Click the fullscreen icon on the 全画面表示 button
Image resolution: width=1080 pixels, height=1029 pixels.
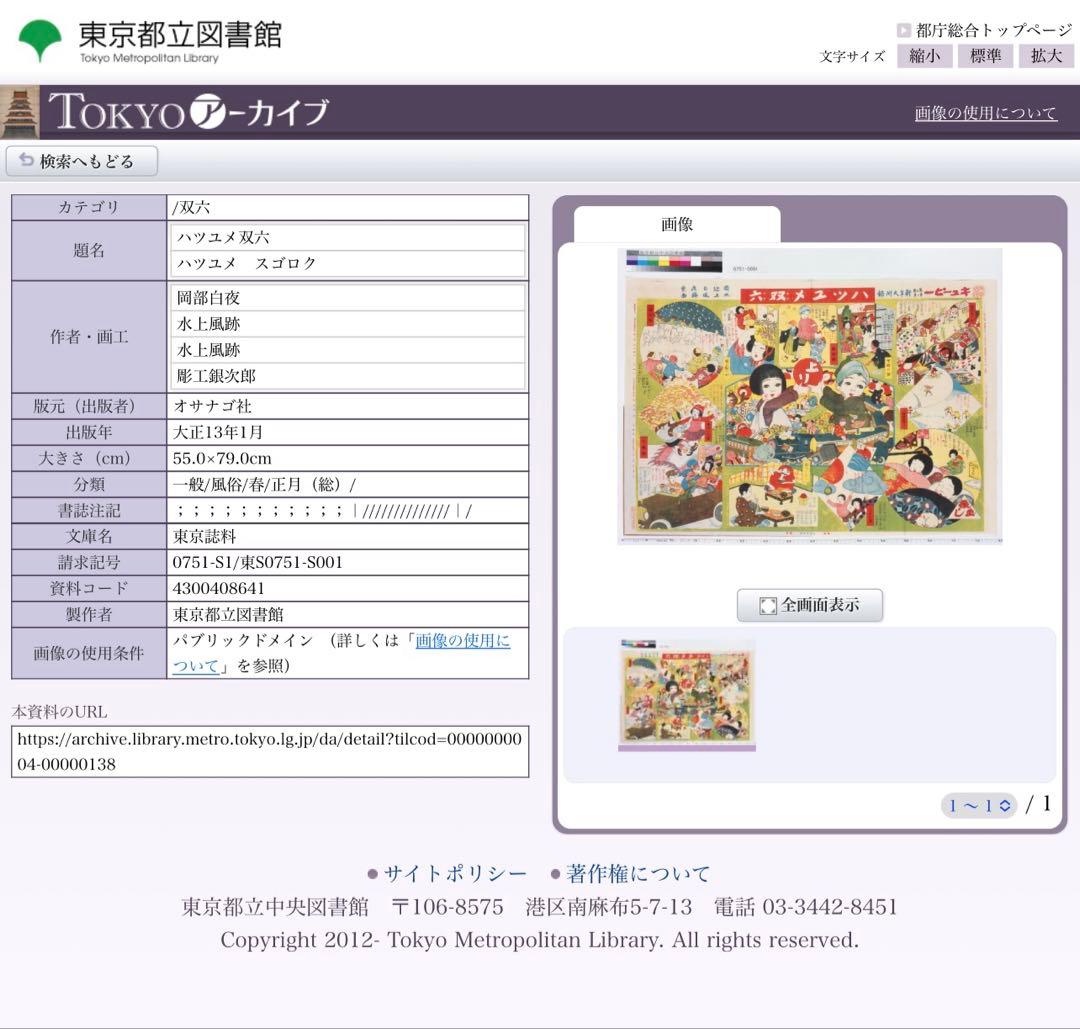click(767, 605)
